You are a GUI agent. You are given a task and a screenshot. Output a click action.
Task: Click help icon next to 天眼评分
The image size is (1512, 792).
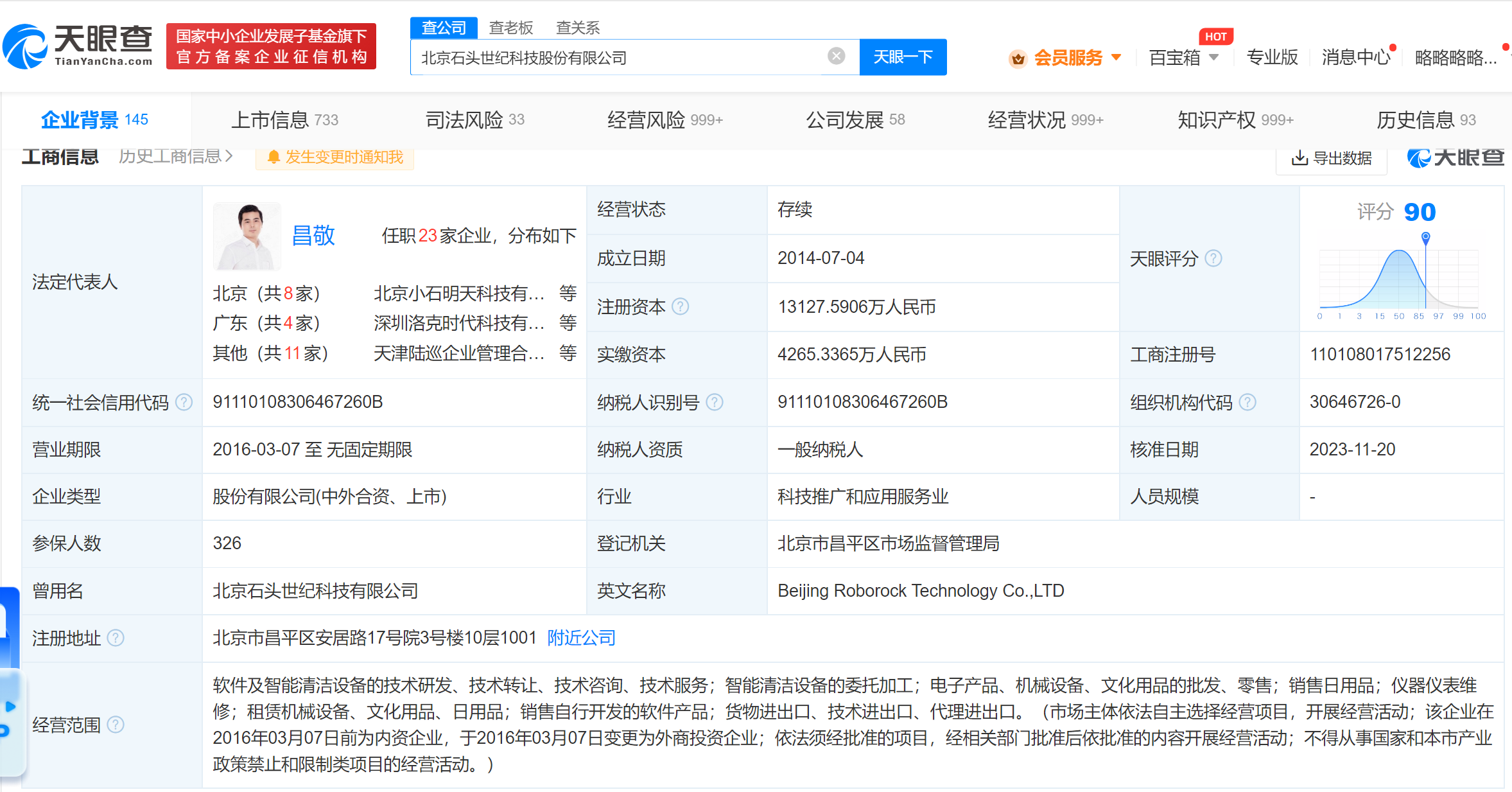pyautogui.click(x=1213, y=258)
